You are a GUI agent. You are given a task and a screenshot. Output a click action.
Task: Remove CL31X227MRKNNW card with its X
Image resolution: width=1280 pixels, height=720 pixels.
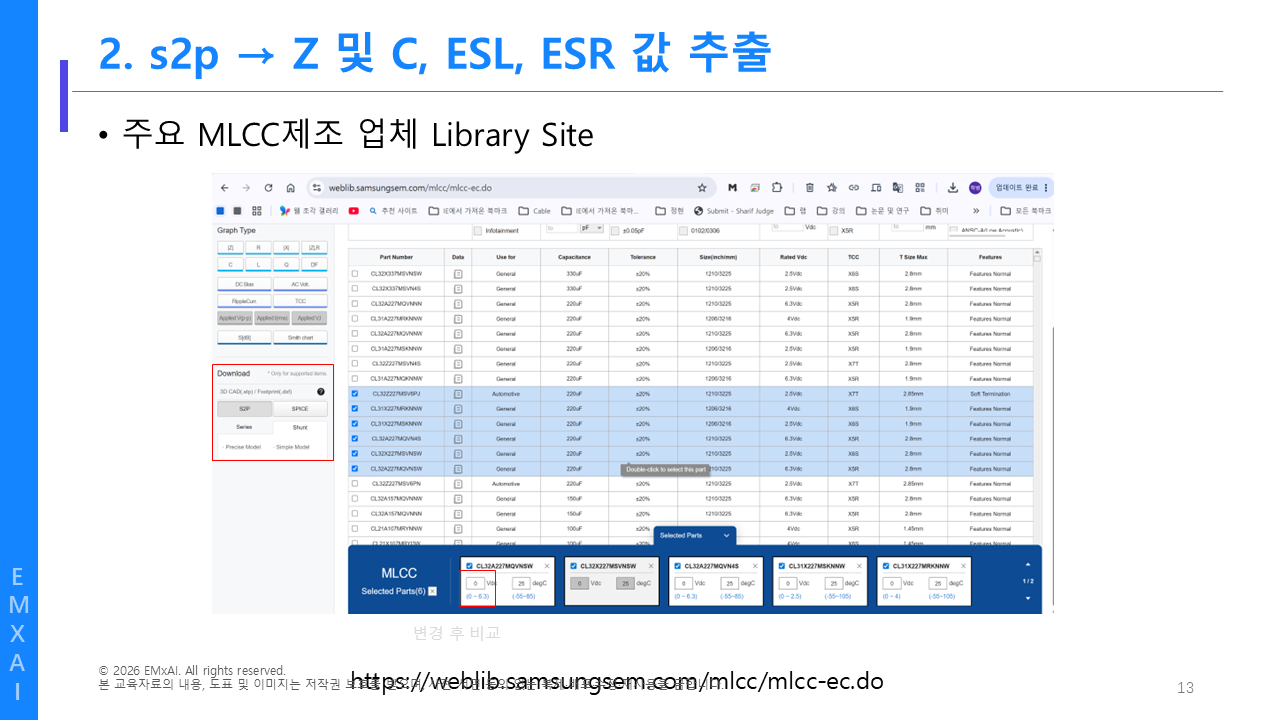tap(963, 566)
